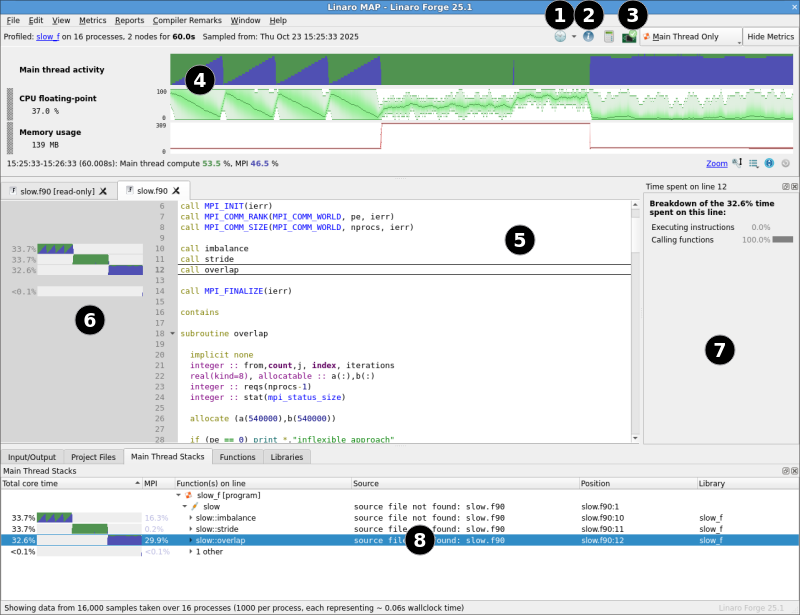Switch to the Functions tab
800x615 pixels.
coord(237,457)
